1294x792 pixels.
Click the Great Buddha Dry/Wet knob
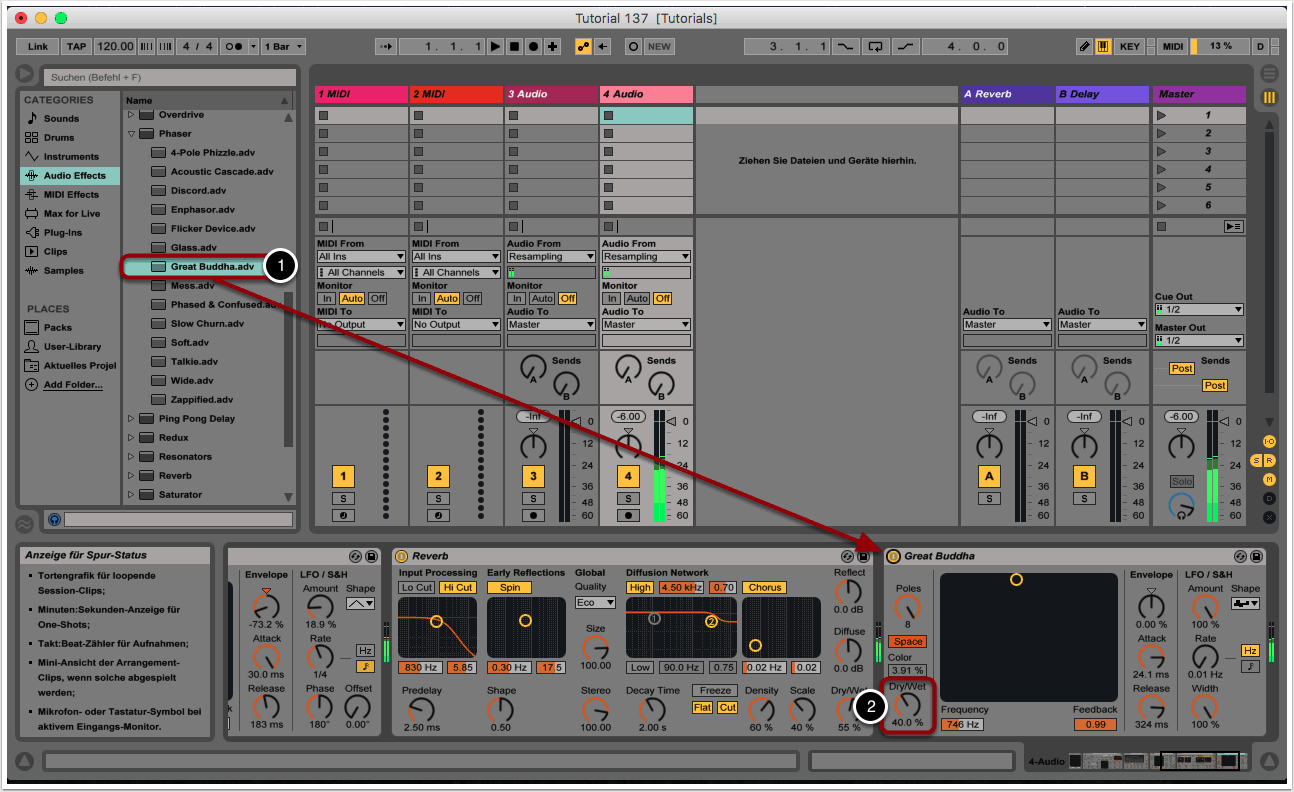pos(908,703)
